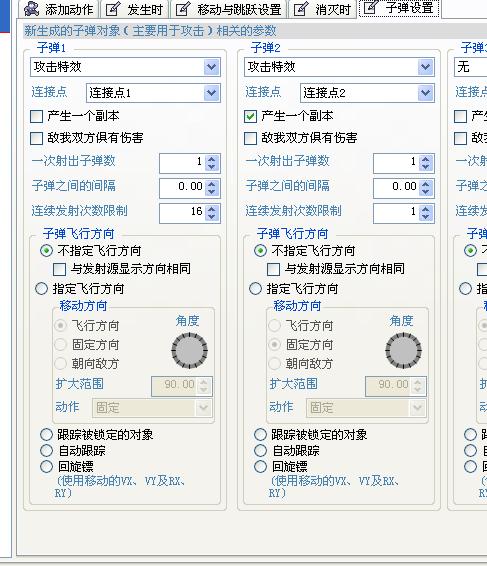Decrease 子弹之间的间隔 for 子弹2
This screenshot has width=487, height=566.
coord(426,192)
